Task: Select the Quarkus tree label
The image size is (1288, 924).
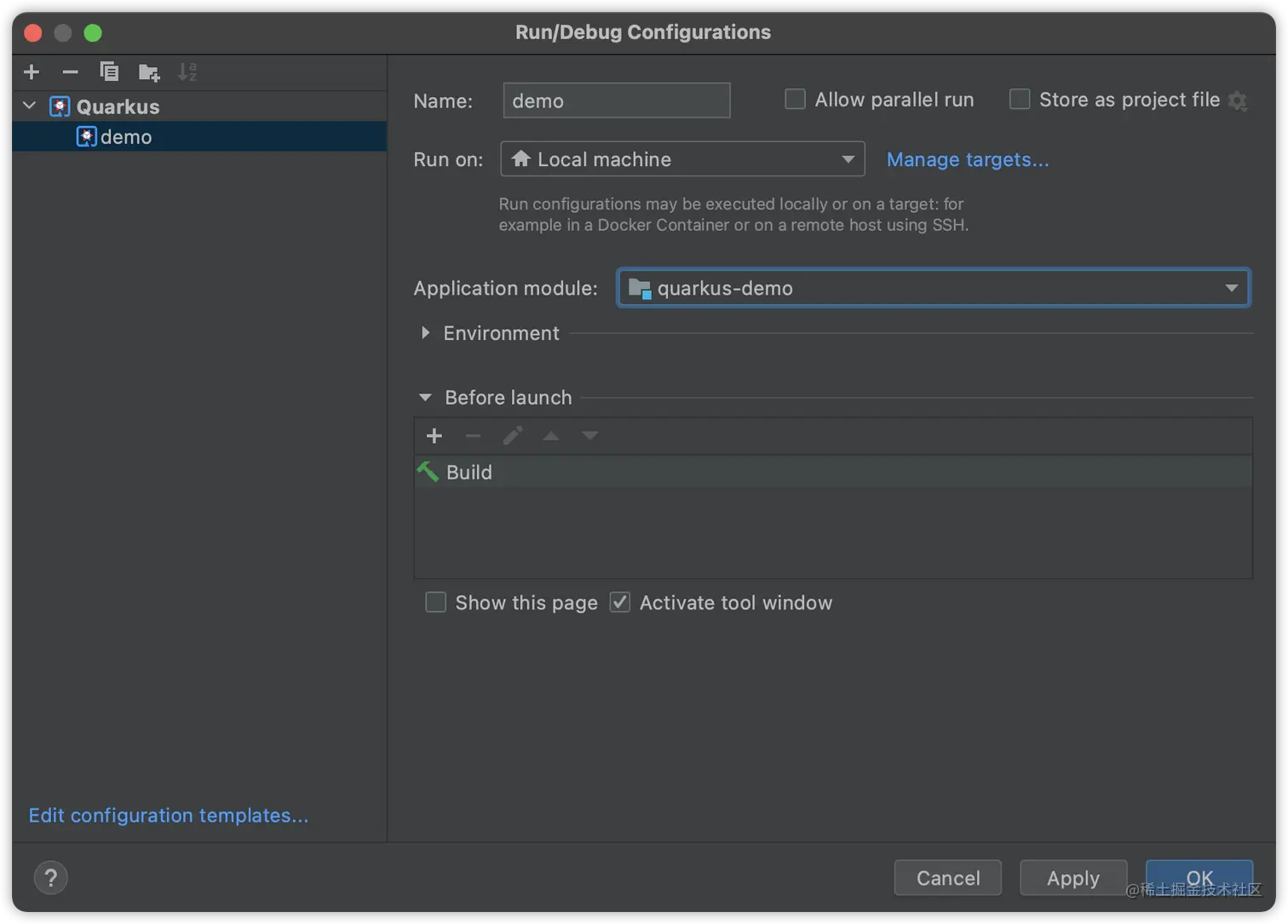Action: (118, 106)
